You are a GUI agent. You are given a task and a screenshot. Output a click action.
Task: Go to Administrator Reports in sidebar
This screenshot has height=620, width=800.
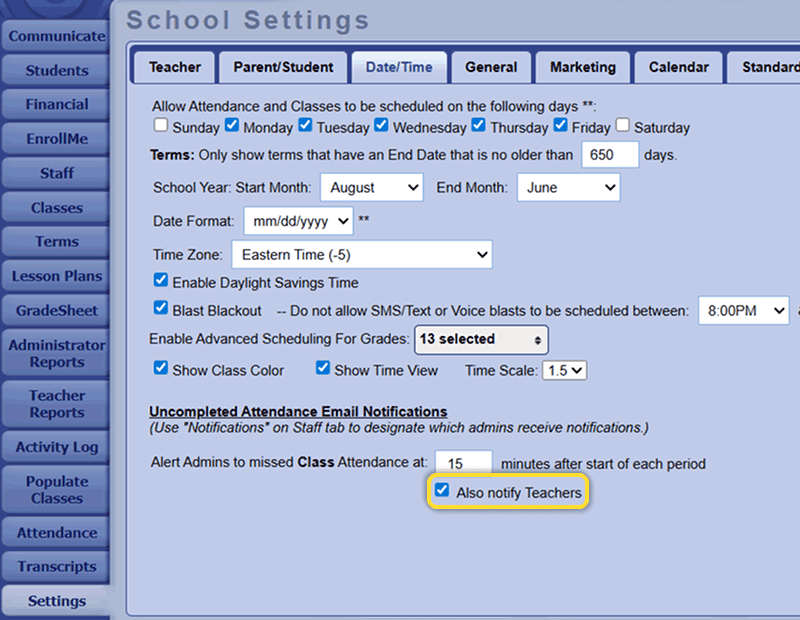coord(56,353)
